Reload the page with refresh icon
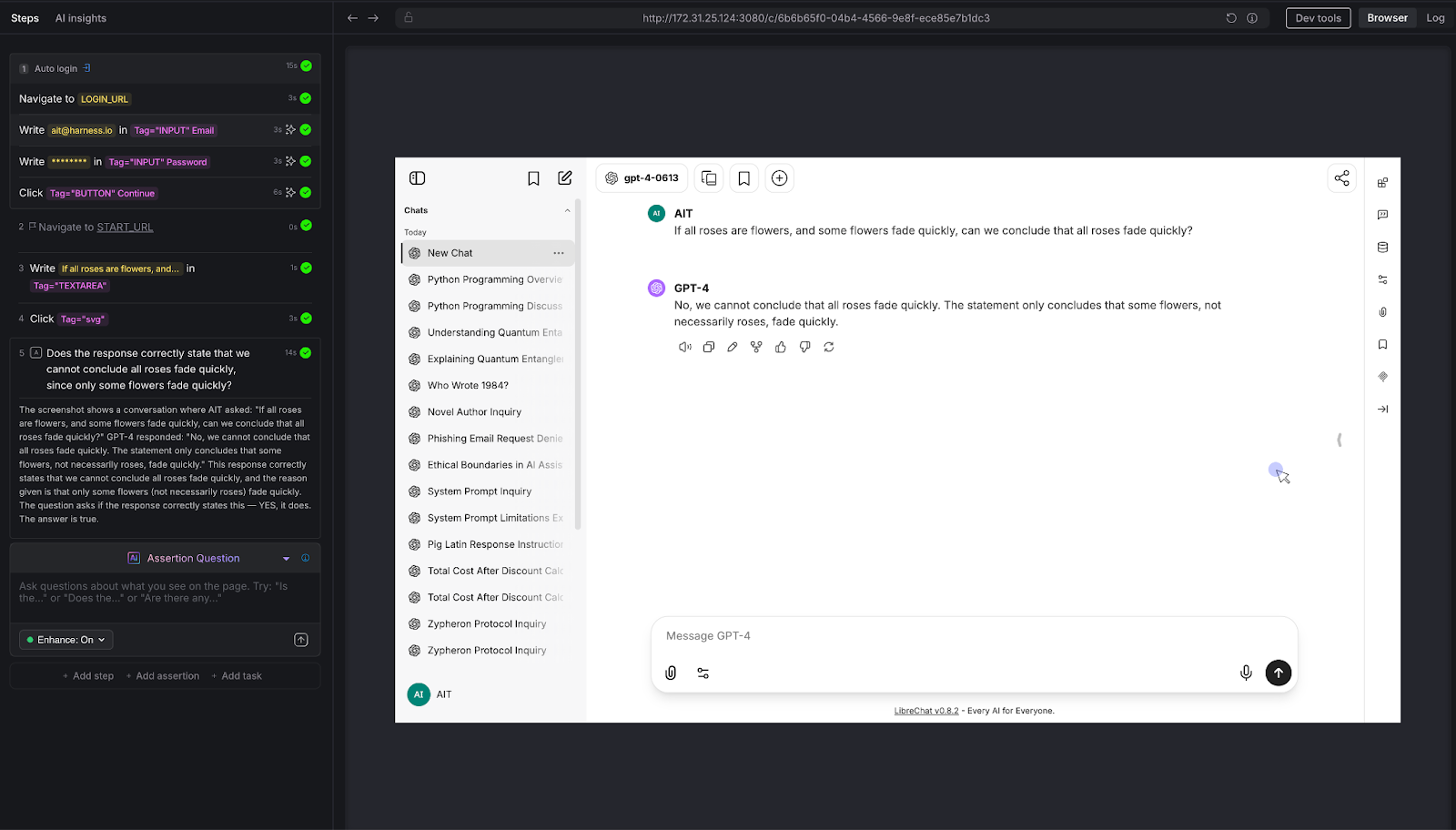 pyautogui.click(x=1231, y=18)
